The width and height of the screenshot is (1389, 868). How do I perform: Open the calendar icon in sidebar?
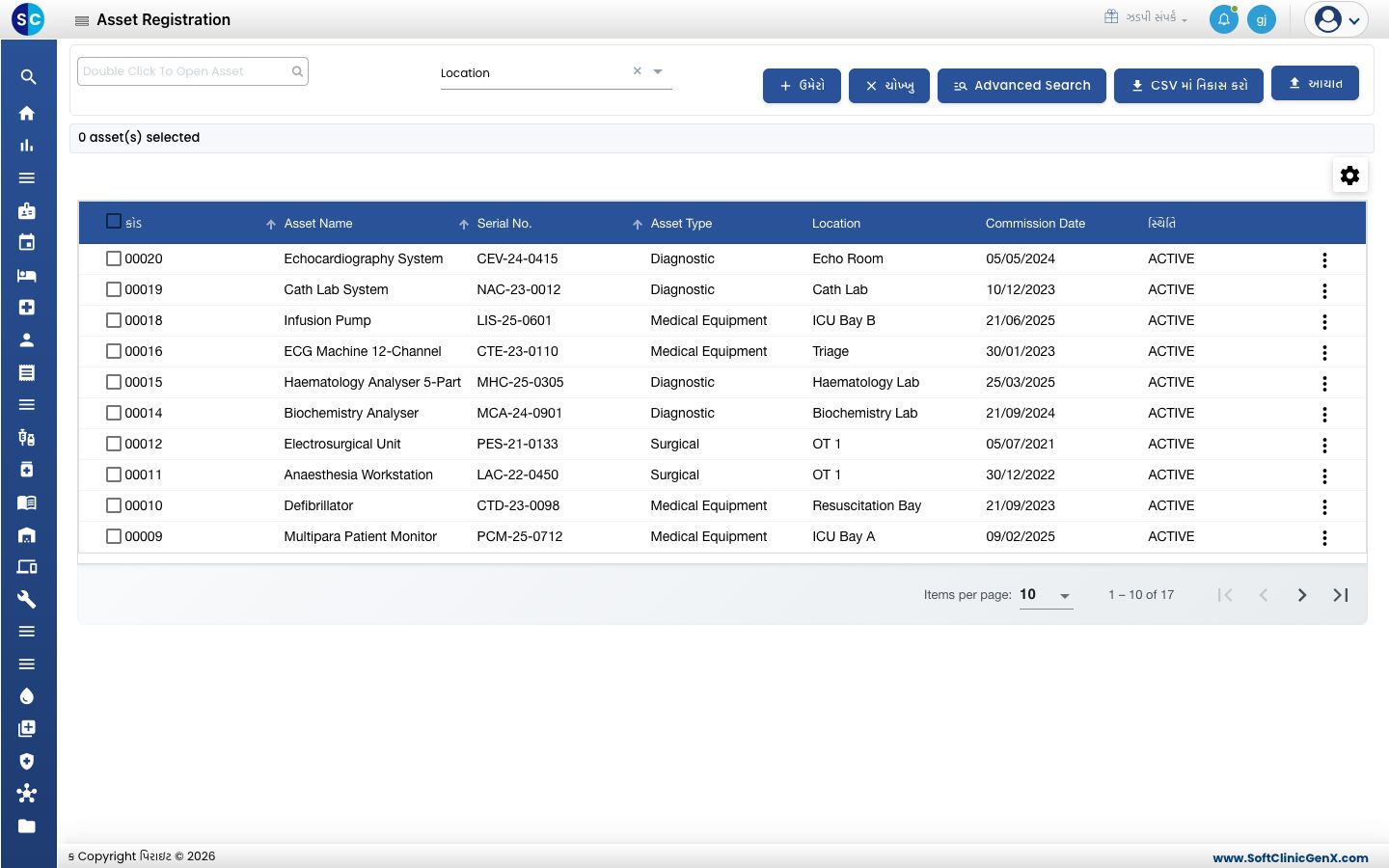[27, 242]
